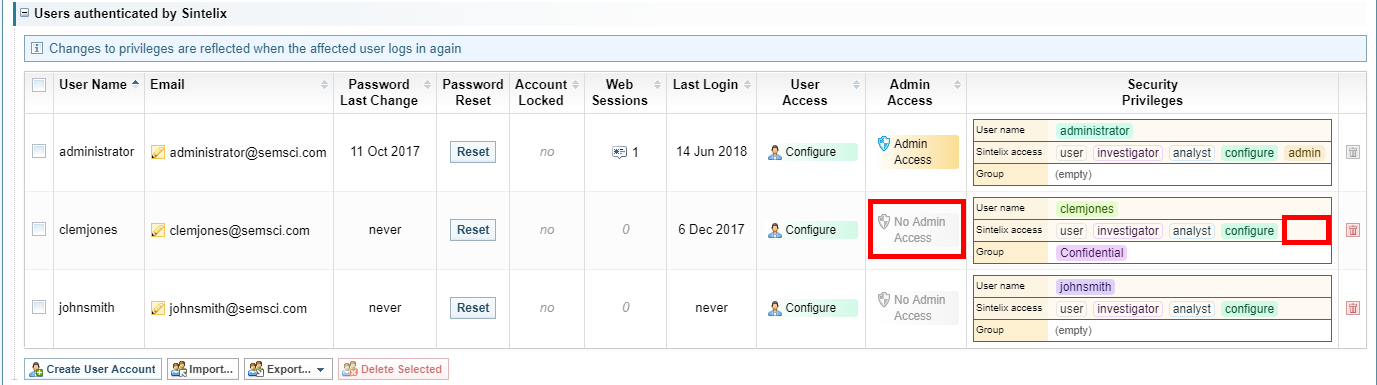The image size is (1377, 385).
Task: Click the administrator user name tag
Action: pyautogui.click(x=1094, y=131)
